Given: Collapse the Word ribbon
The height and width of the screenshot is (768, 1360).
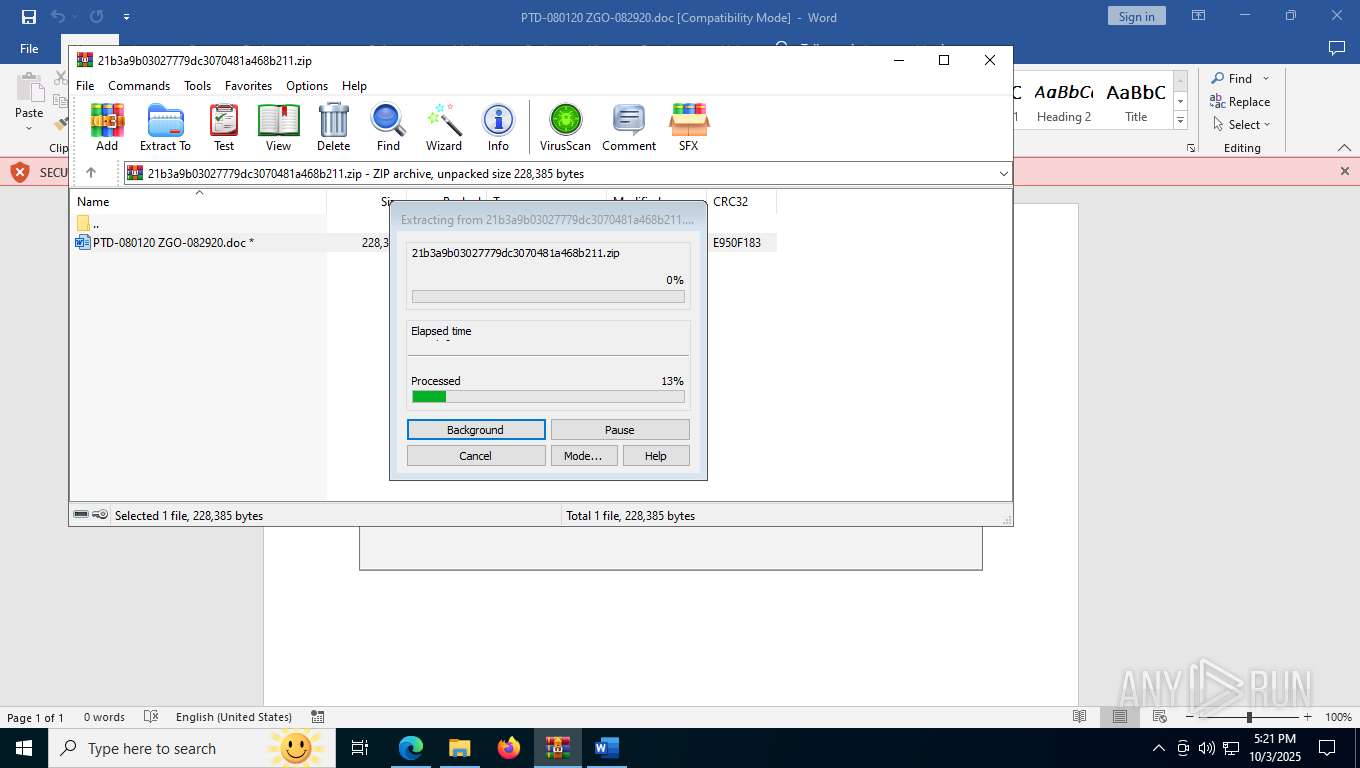Looking at the screenshot, I should (1343, 147).
